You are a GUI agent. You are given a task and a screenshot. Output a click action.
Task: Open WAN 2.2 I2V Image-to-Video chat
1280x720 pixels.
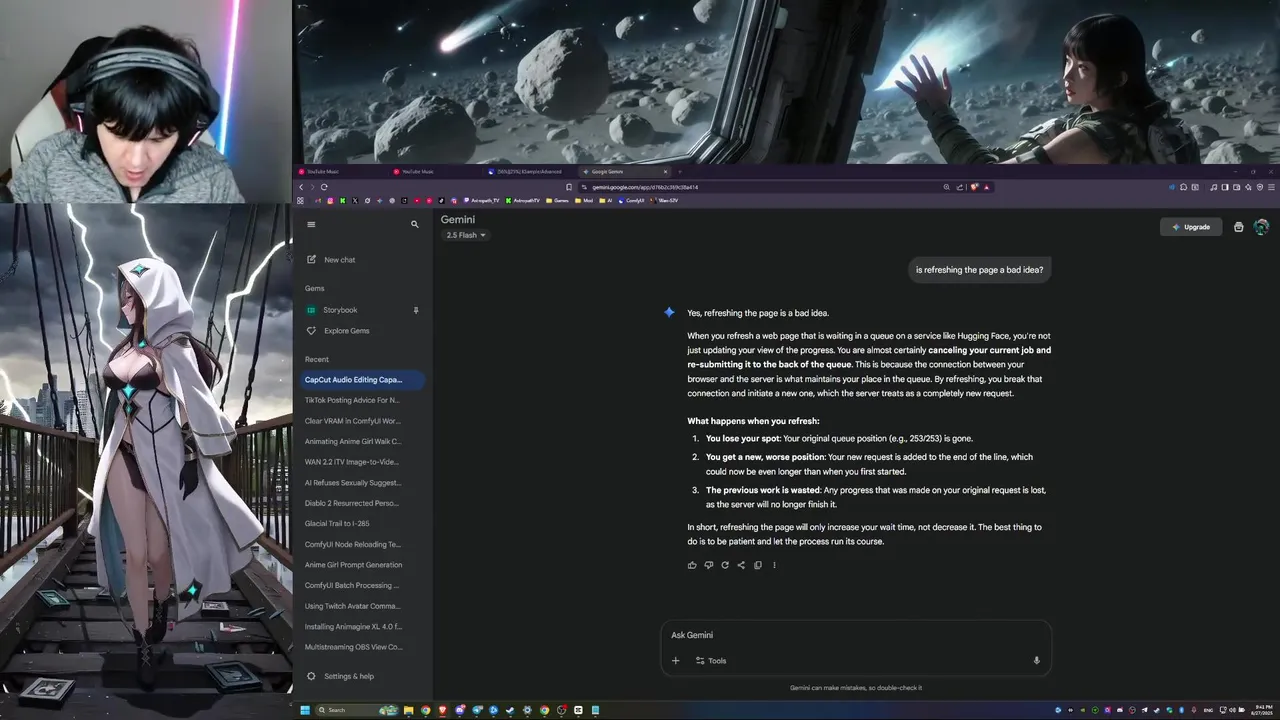tap(352, 462)
